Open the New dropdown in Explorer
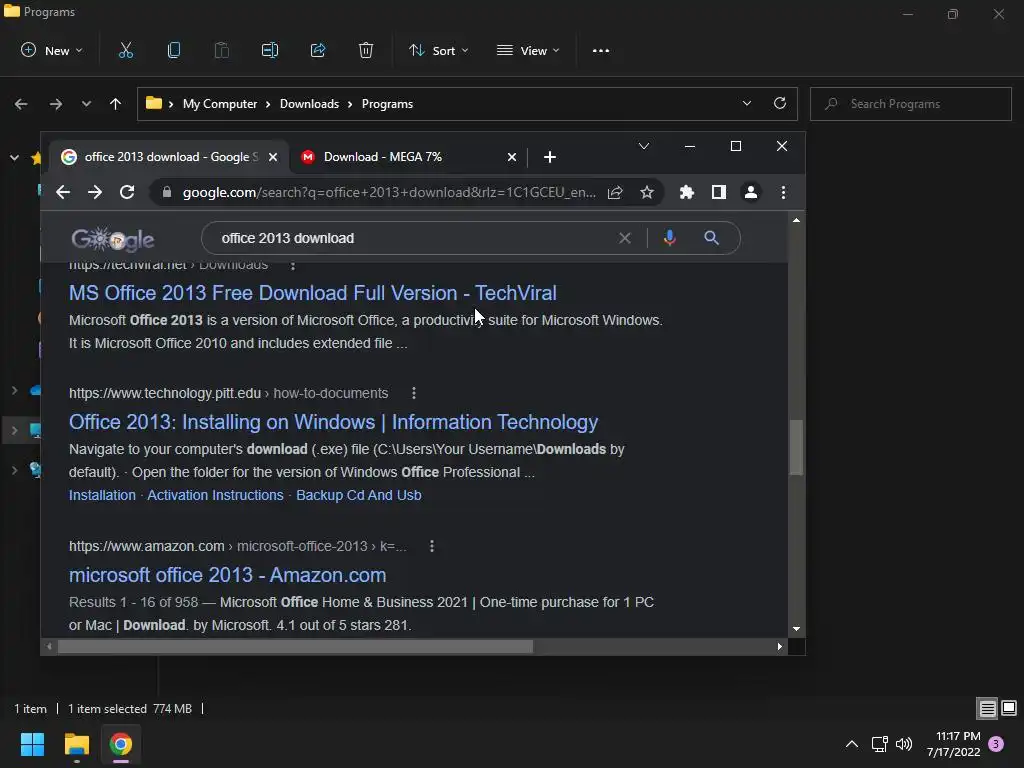Viewport: 1024px width, 768px height. (52, 50)
